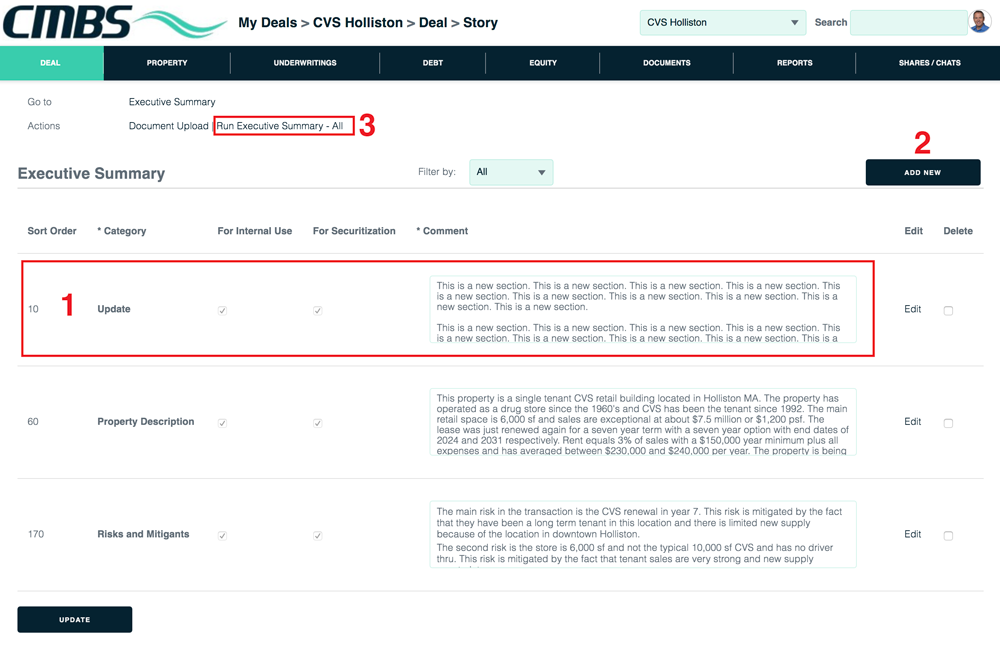The image size is (1000, 646).
Task: Check Delete box for Risks and Mitigants row
Action: pos(948,536)
